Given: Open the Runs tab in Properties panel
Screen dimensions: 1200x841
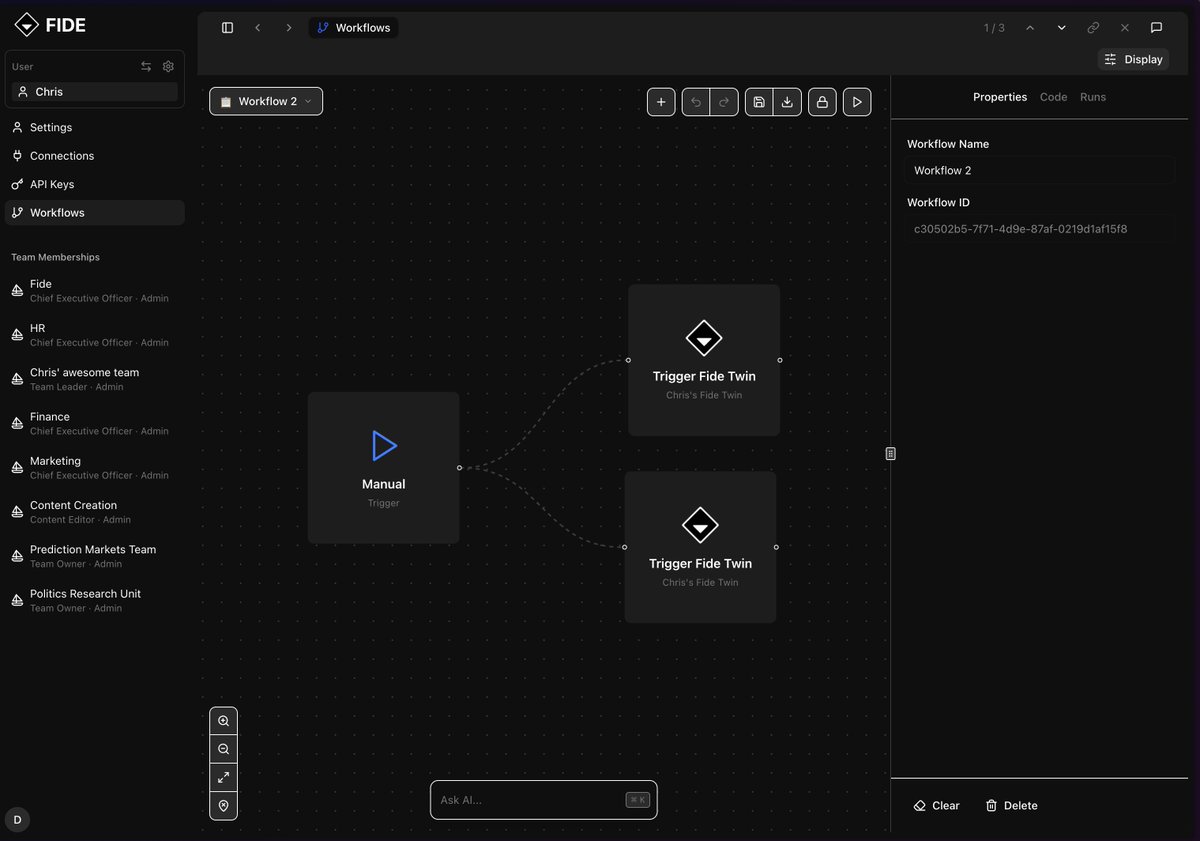Looking at the screenshot, I should point(1092,96).
